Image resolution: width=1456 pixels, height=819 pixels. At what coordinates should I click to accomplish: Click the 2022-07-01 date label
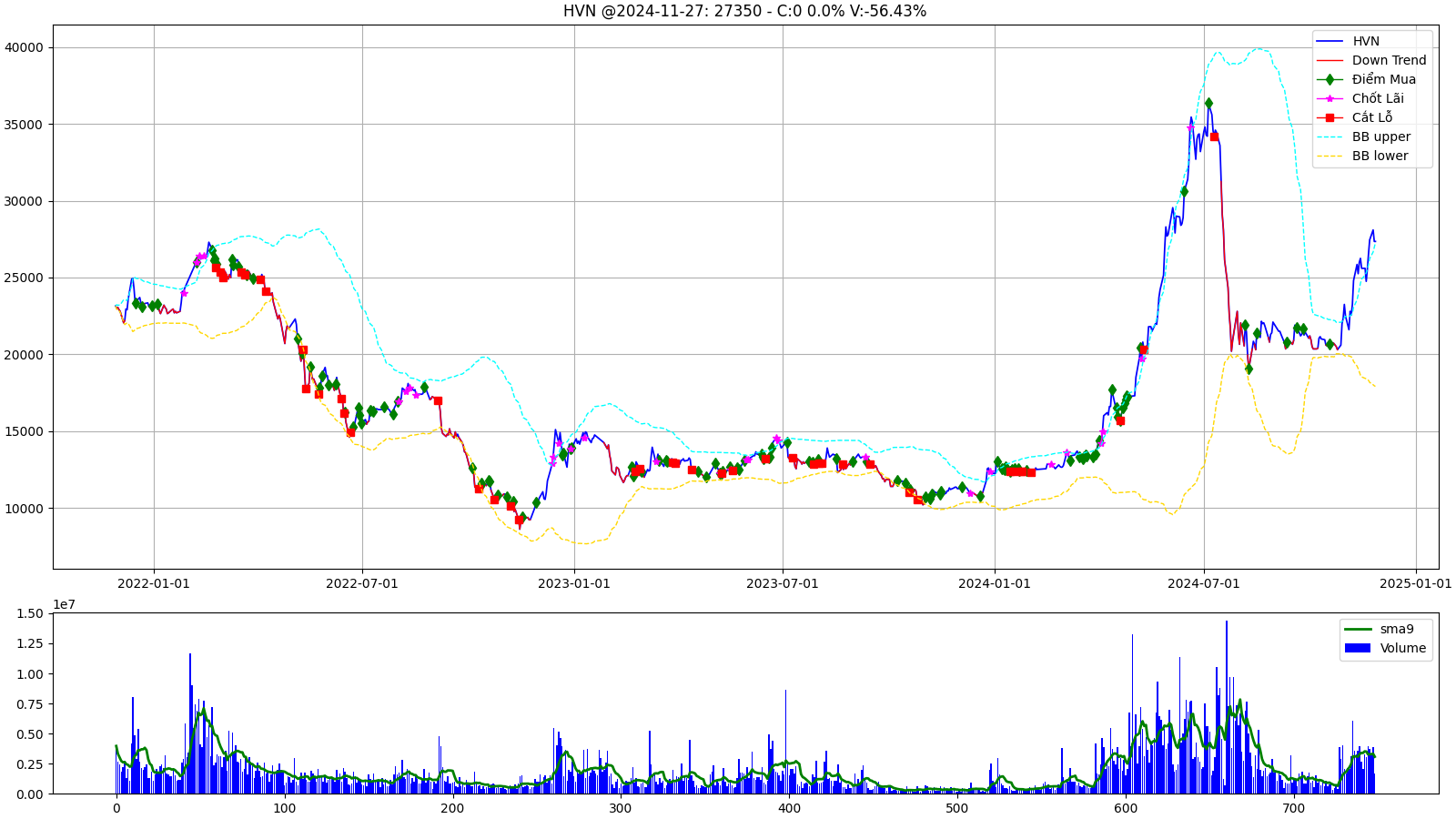[x=362, y=583]
